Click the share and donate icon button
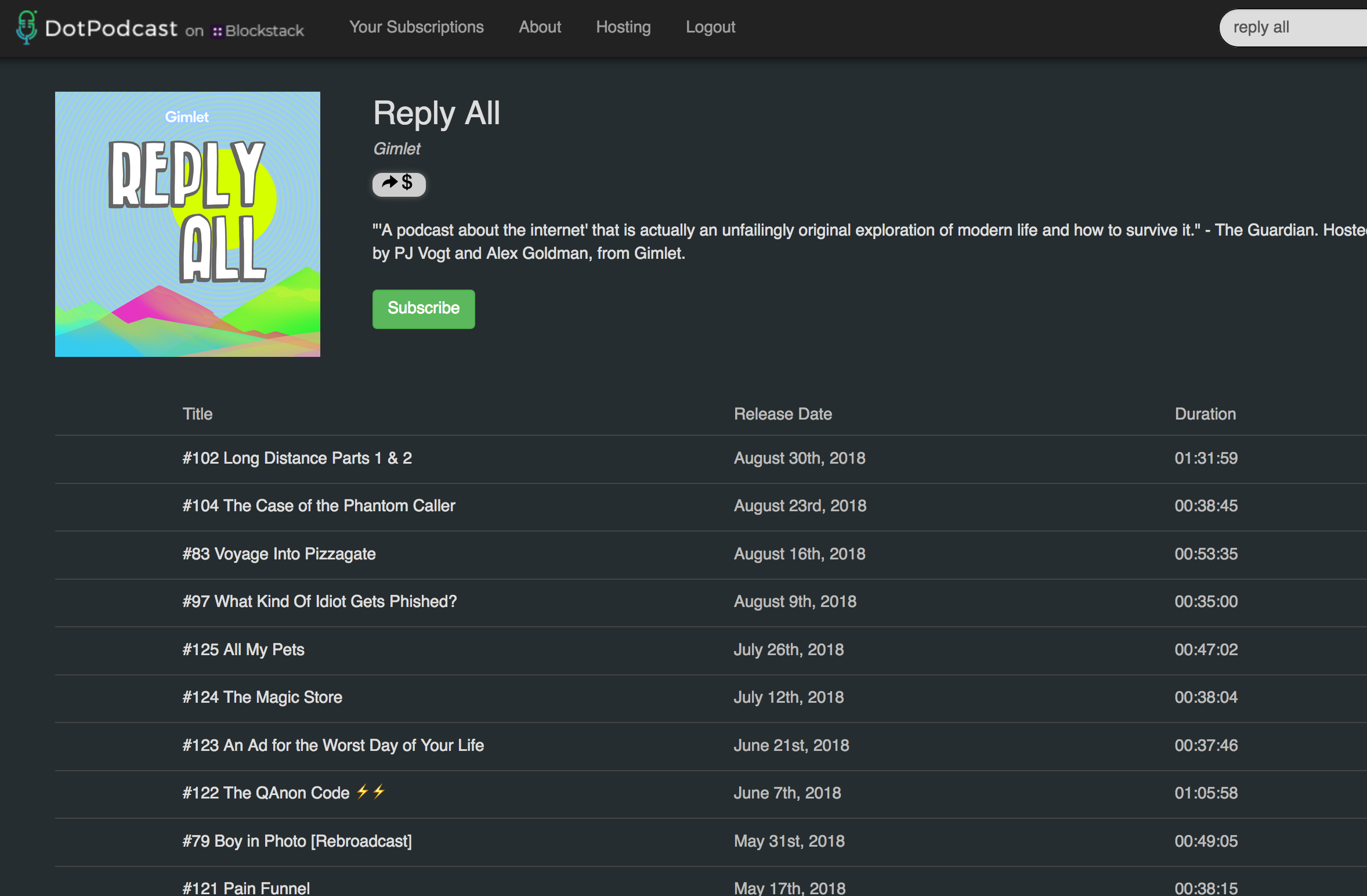Viewport: 1367px width, 896px height. [399, 184]
